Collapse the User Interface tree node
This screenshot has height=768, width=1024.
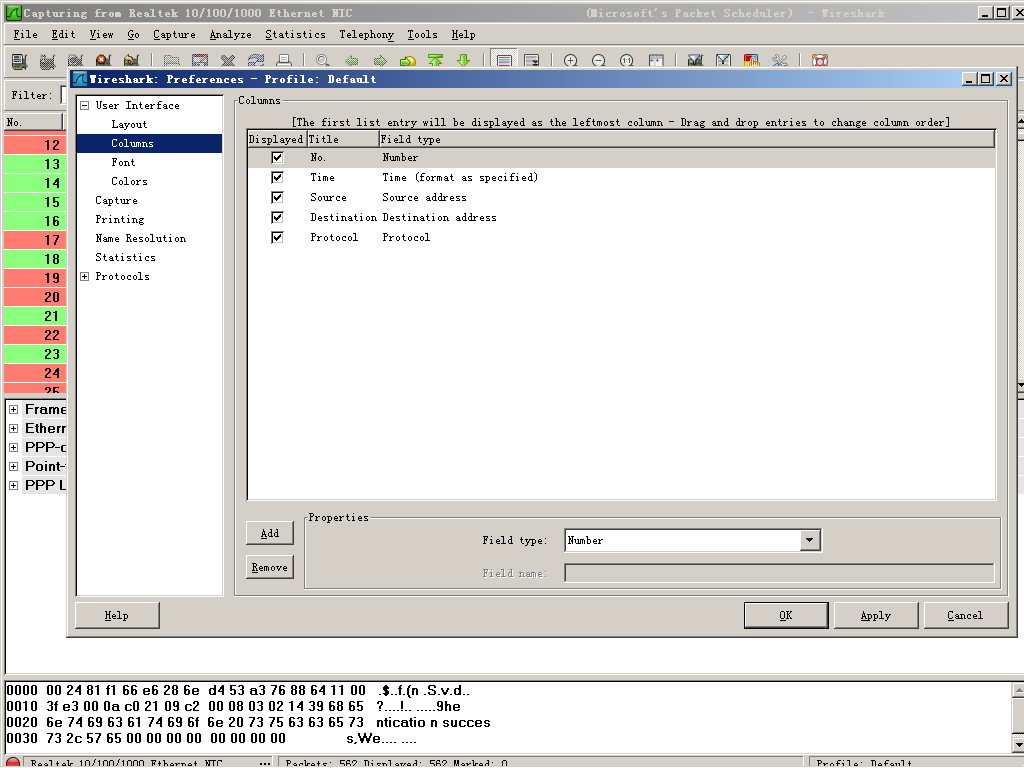(84, 105)
